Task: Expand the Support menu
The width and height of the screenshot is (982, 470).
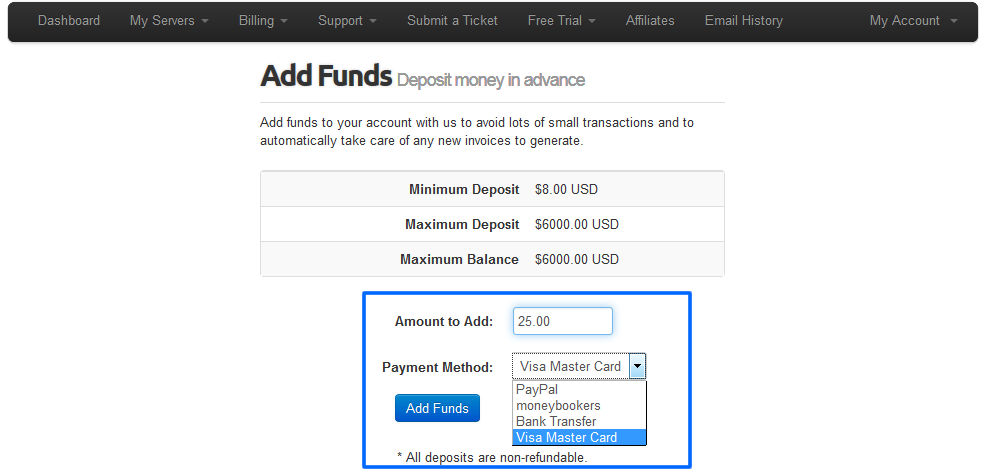Action: 347,21
